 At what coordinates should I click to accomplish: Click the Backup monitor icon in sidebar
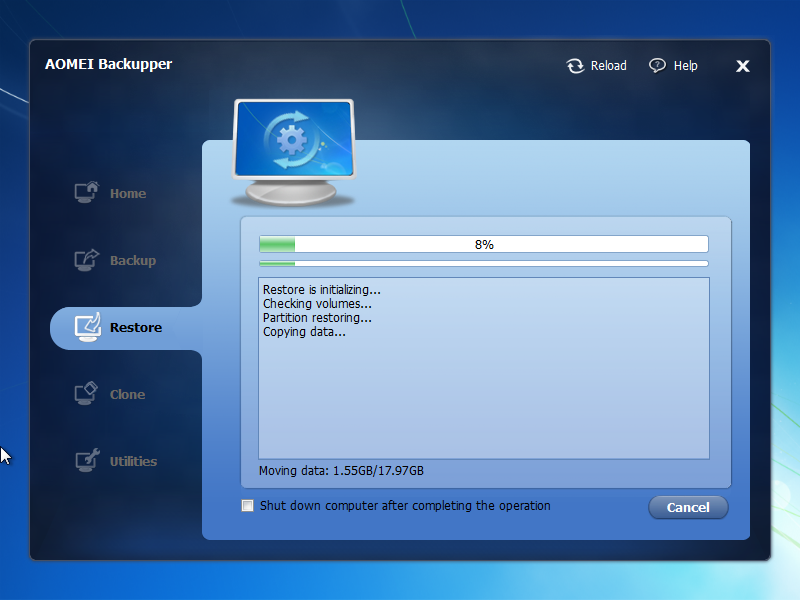click(87, 260)
